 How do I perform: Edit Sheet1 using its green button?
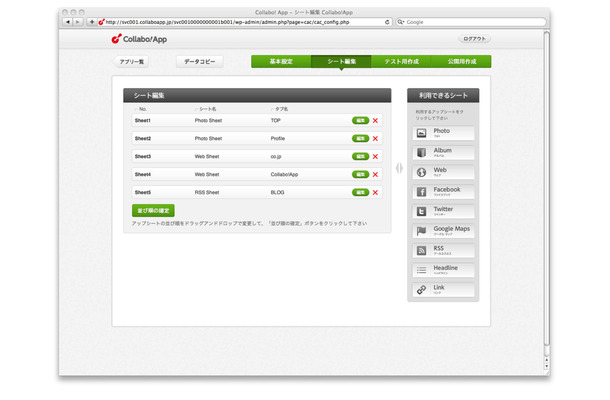coord(361,121)
